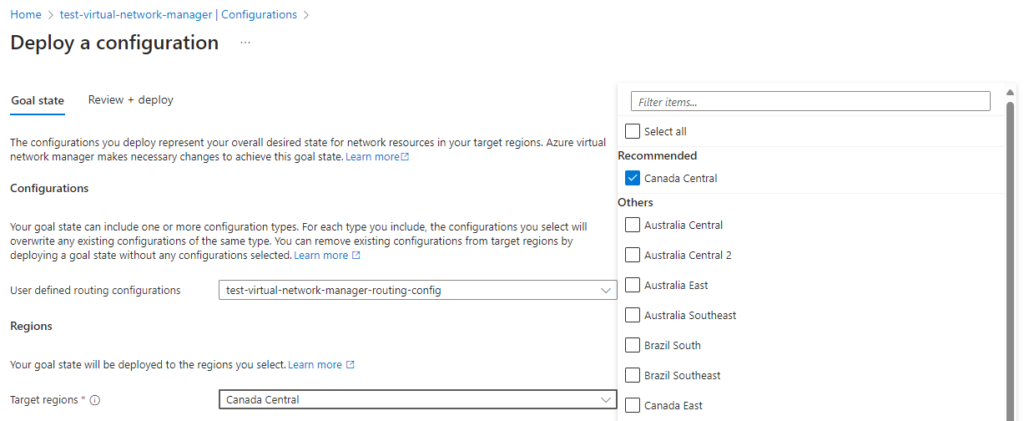1024x421 pixels.
Task: Uncheck the Canada Central checkbox
Action: pyautogui.click(x=632, y=178)
